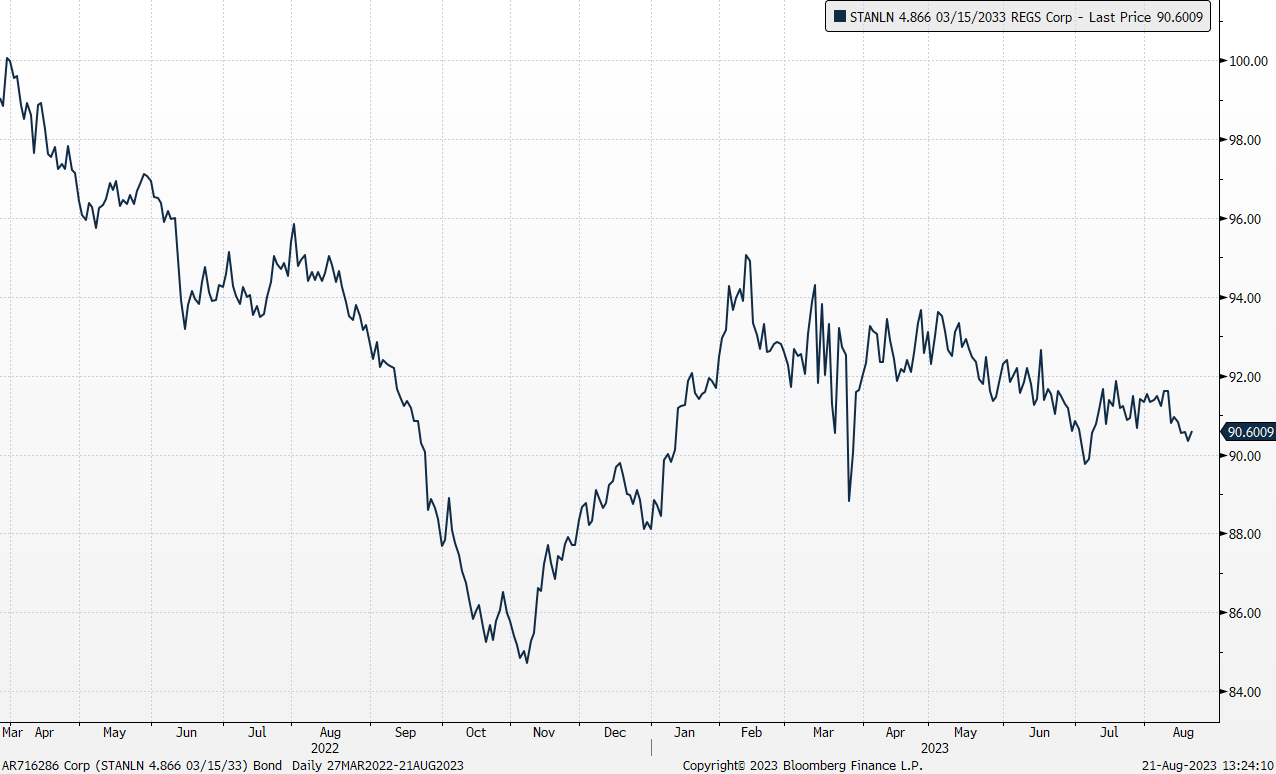Click the Sep x-axis label

click(x=405, y=733)
